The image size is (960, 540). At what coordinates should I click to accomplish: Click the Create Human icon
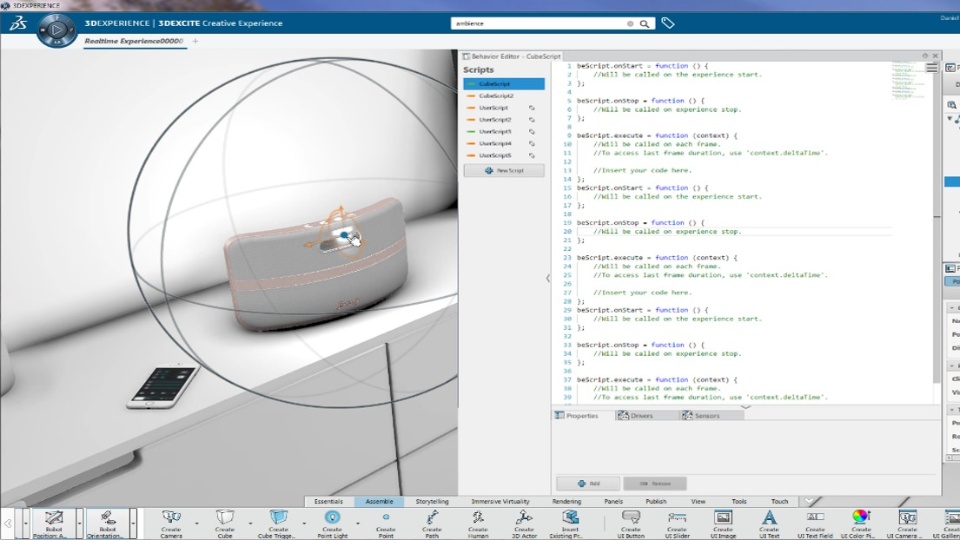[x=478, y=518]
